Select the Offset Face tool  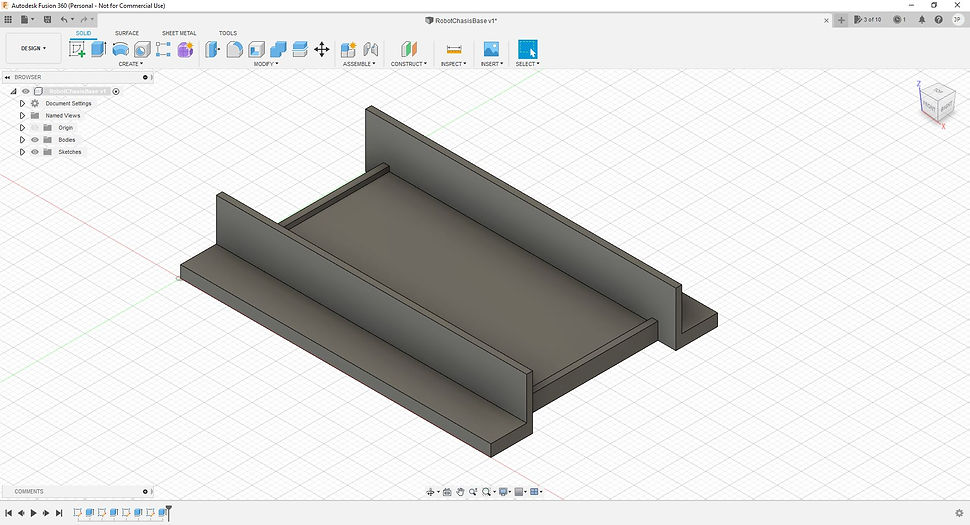300,49
